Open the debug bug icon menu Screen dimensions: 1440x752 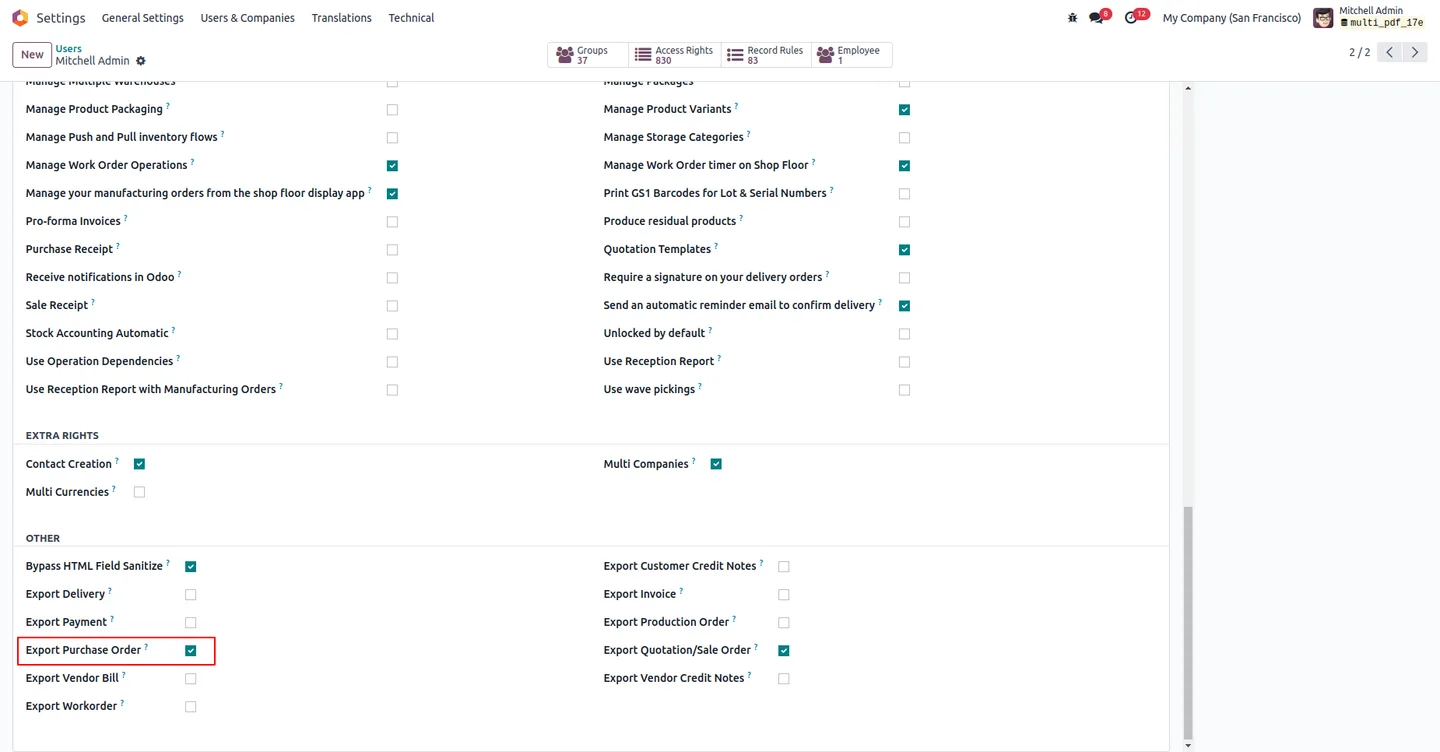point(1072,18)
